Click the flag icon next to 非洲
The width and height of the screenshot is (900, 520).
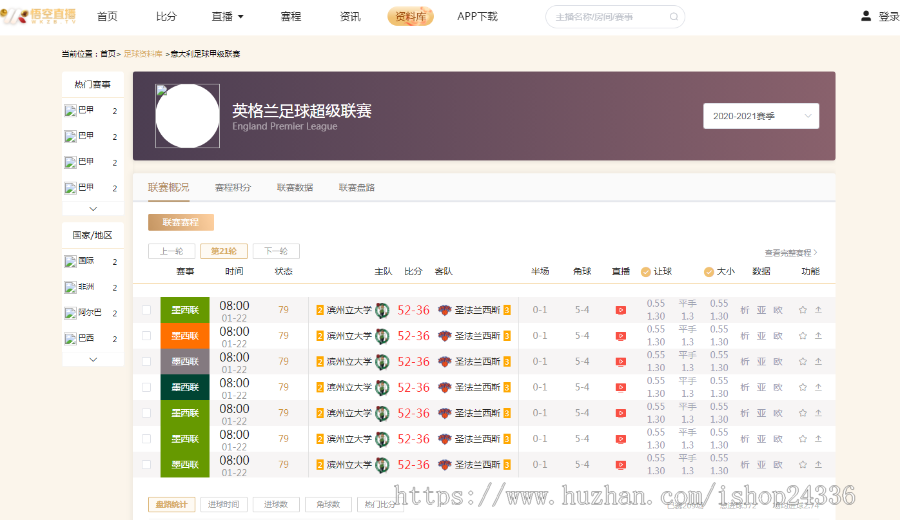[70, 287]
